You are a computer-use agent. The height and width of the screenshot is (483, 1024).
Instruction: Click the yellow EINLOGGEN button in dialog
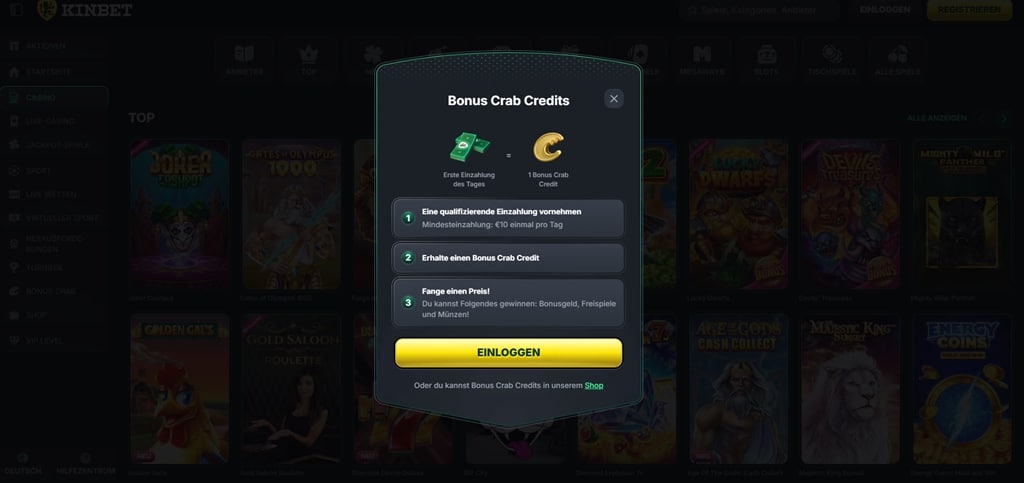point(508,352)
